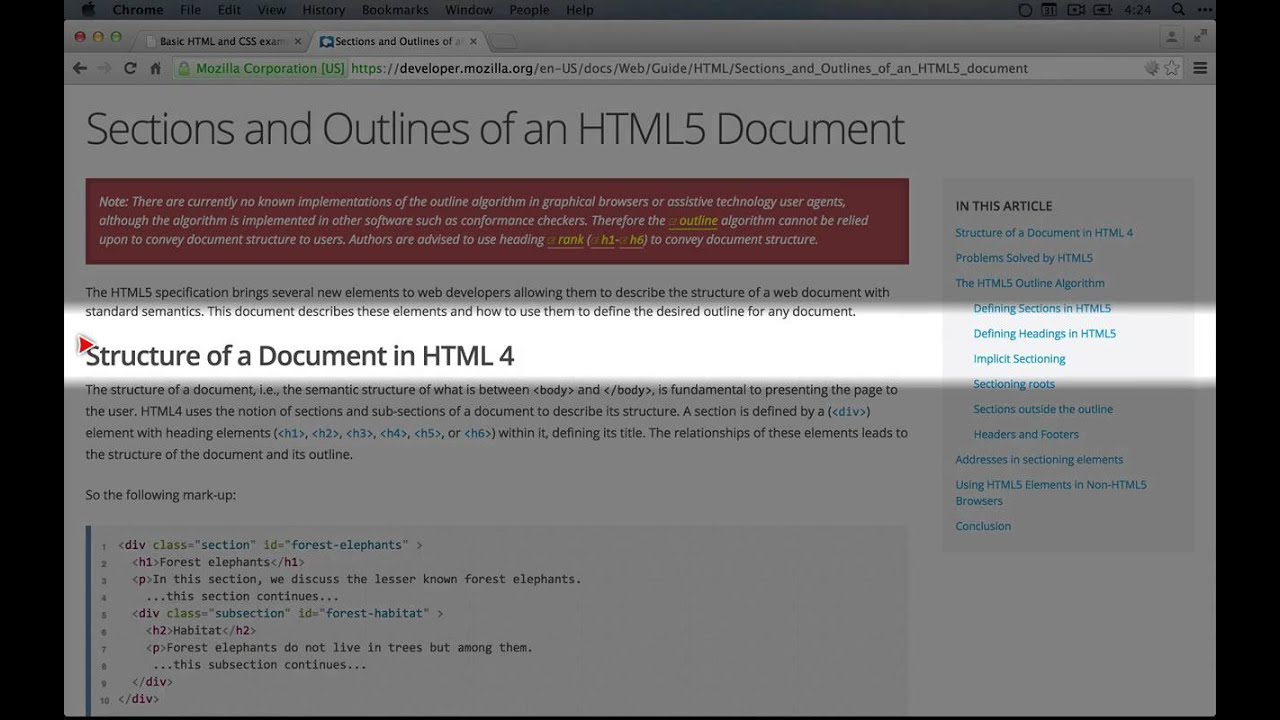Open the Notification Center menu bar icon
The height and width of the screenshot is (720, 1280).
(x=1207, y=10)
